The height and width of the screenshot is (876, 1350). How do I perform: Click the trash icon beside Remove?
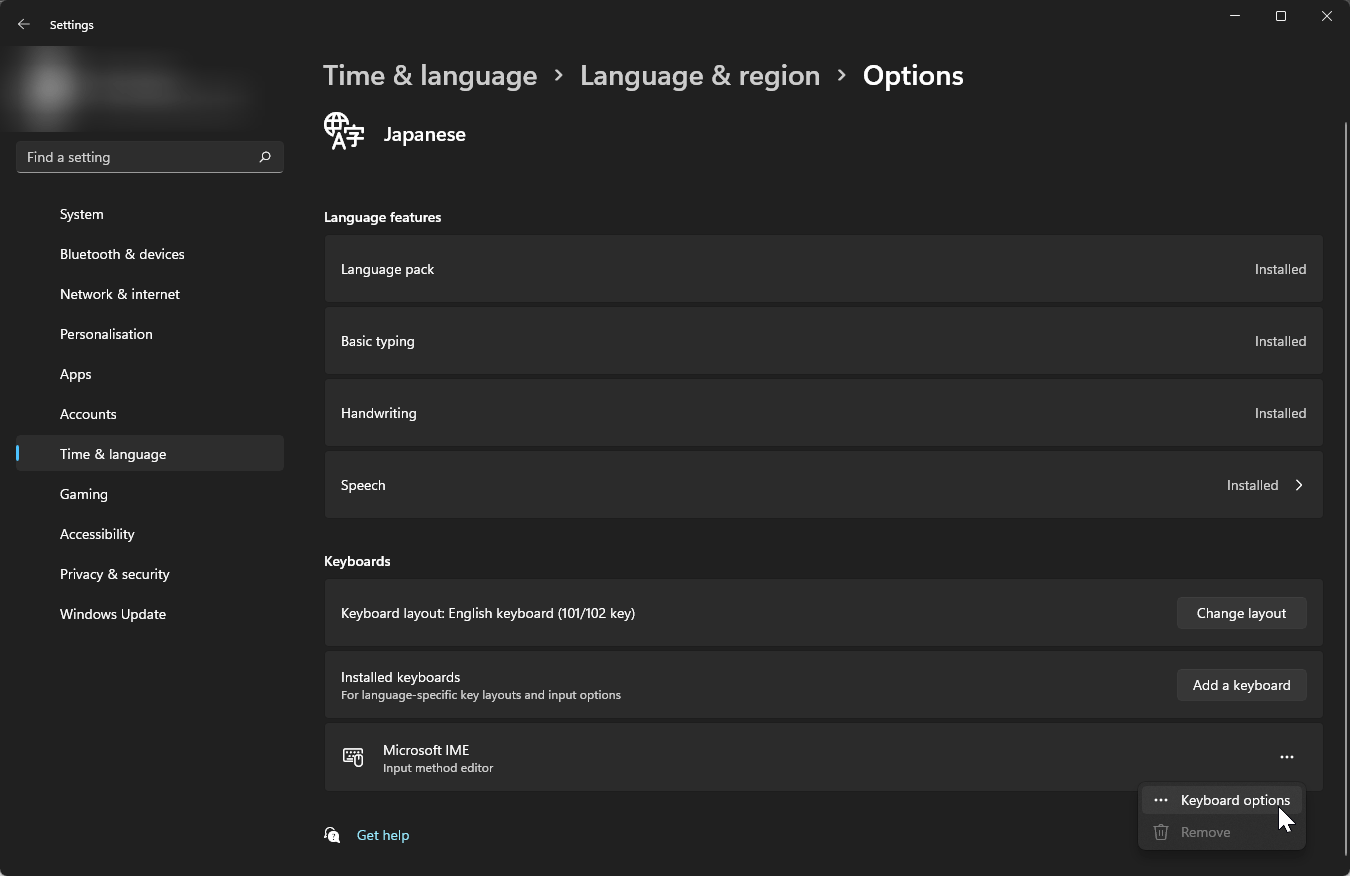[1161, 832]
